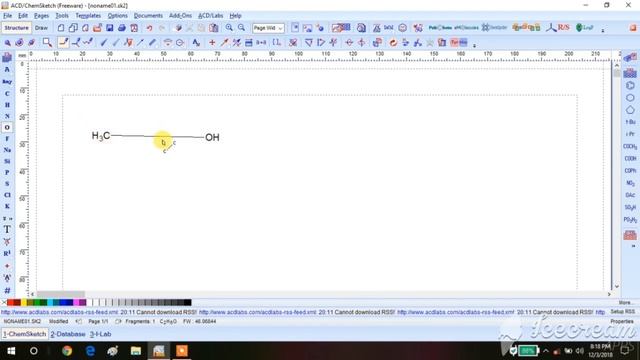Insert the cyclopentane ring template
The width and height of the screenshot is (640, 360).
(630, 110)
